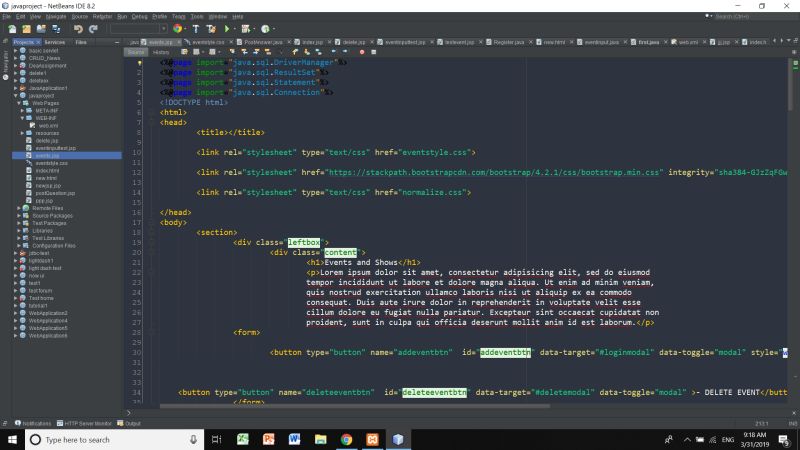
Task: Click the Clean and Build icon
Action: pyautogui.click(x=211, y=29)
